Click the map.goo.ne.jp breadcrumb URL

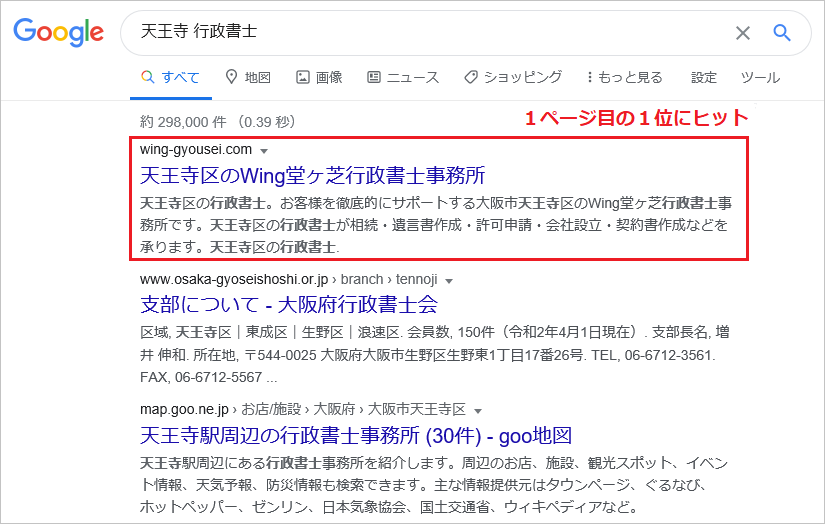303,409
